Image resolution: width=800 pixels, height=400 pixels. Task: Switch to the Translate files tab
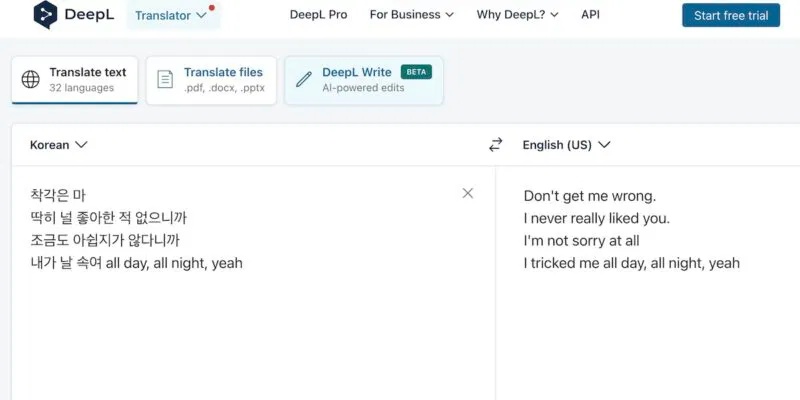coord(210,80)
